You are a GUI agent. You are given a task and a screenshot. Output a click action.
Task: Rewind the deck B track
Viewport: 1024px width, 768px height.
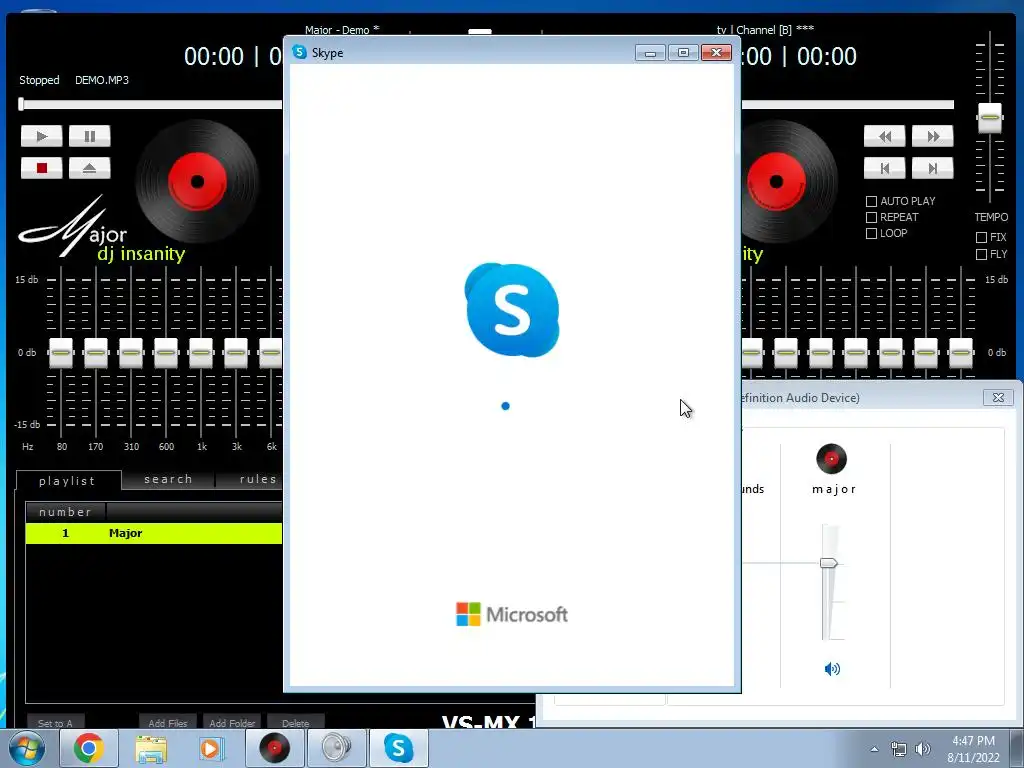pyautogui.click(x=884, y=136)
